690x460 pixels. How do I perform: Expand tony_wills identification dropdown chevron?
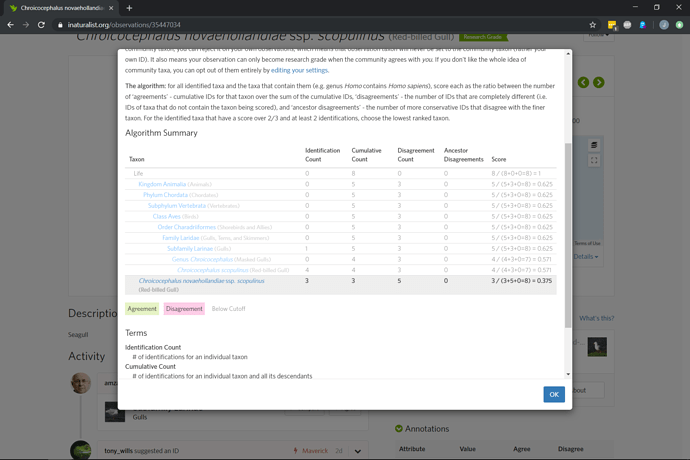(x=358, y=451)
